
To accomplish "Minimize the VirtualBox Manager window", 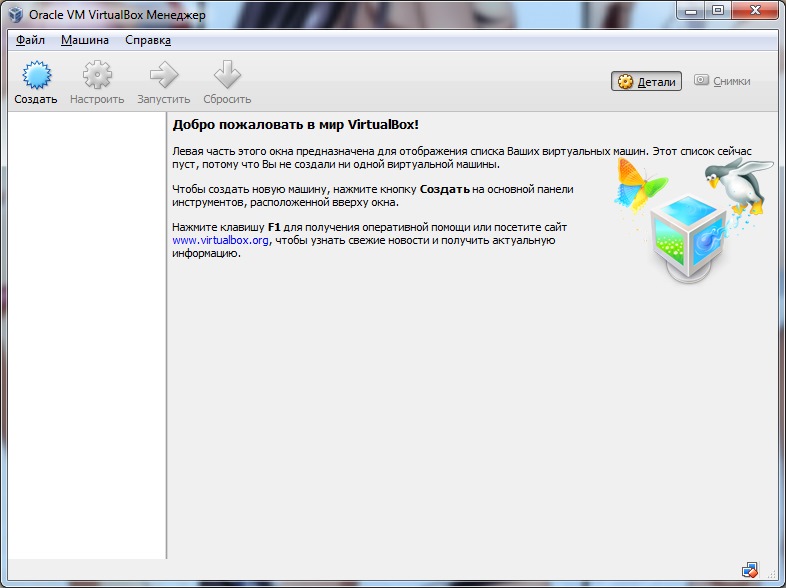I will click(x=691, y=11).
